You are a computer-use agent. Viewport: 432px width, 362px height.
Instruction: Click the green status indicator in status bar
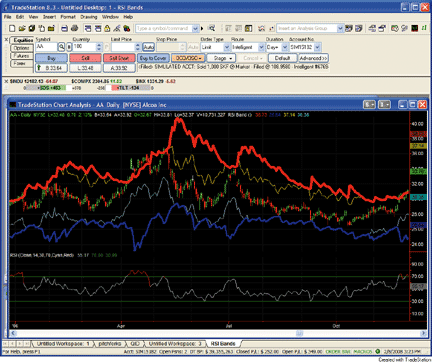pos(378,351)
